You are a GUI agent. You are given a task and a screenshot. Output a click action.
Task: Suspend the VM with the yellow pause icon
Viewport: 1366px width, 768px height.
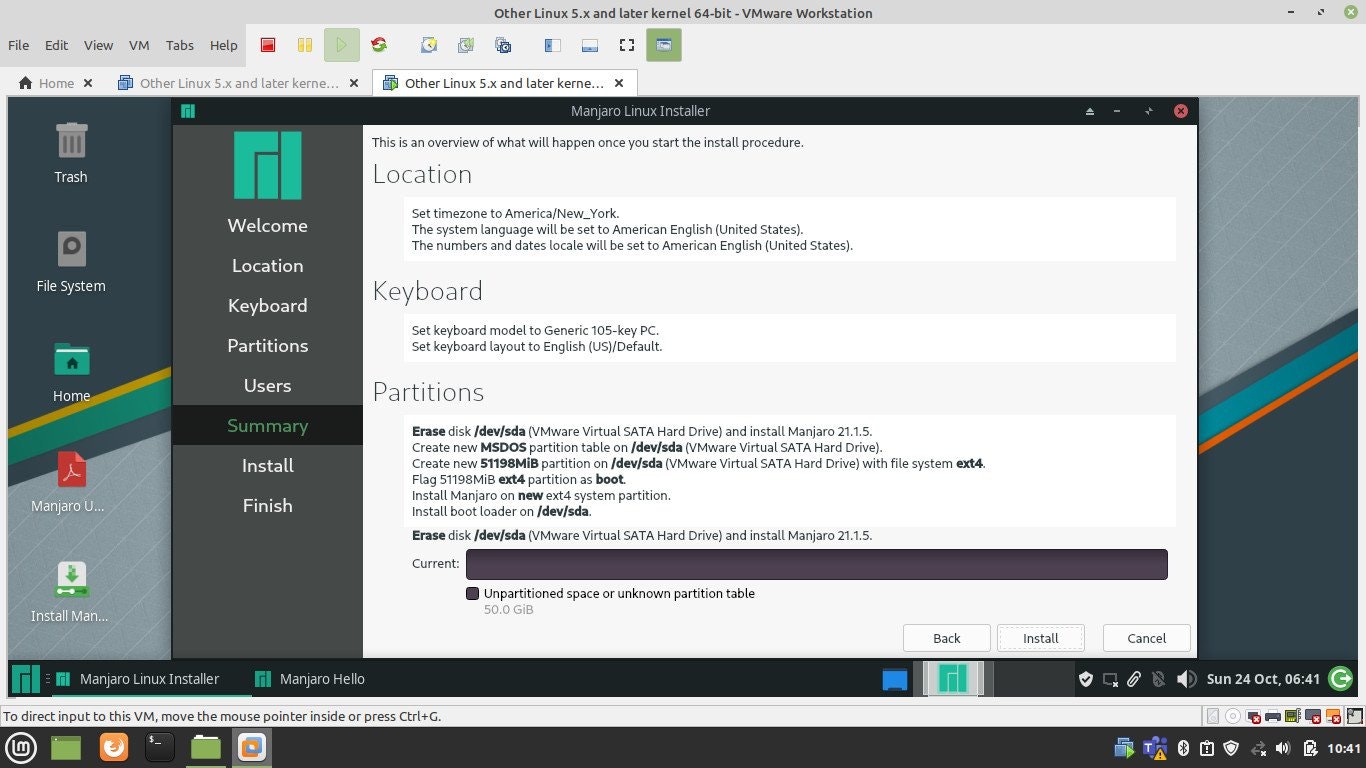tap(305, 45)
